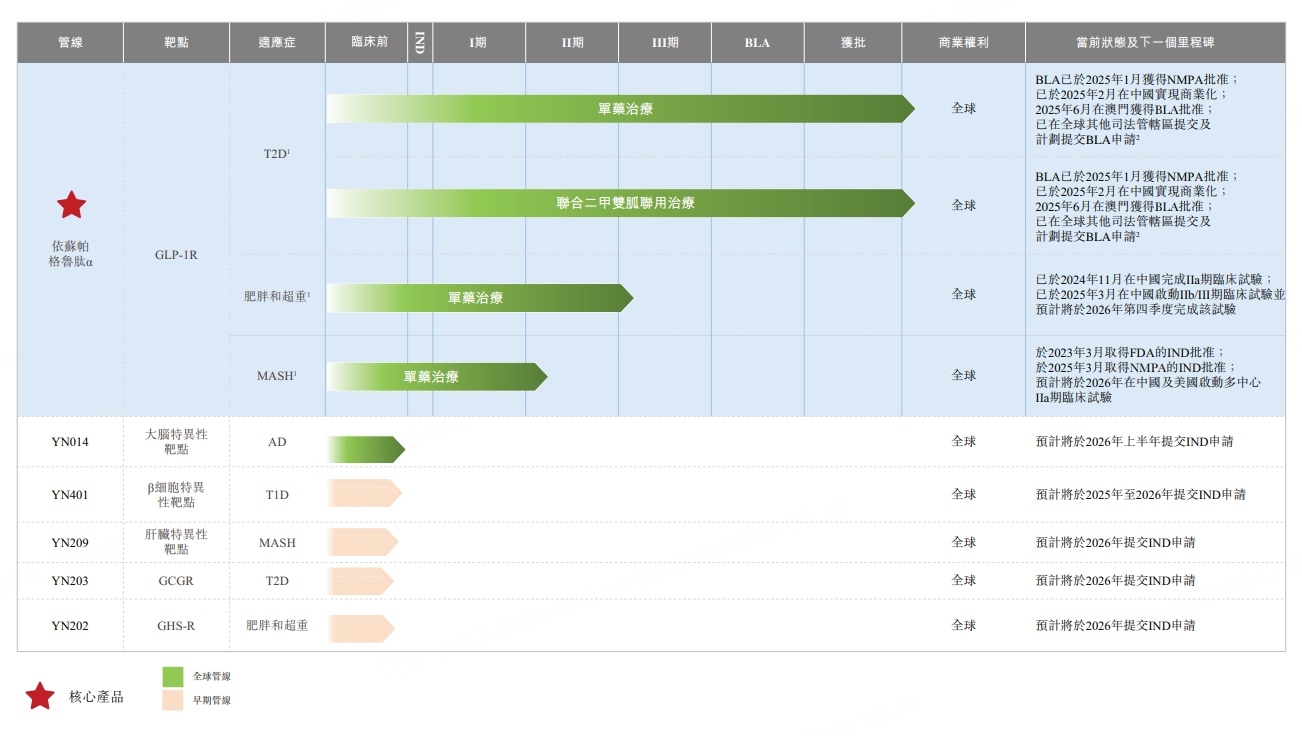Click the peach preclinical arrow for YN209
The image size is (1302, 736).
363,542
